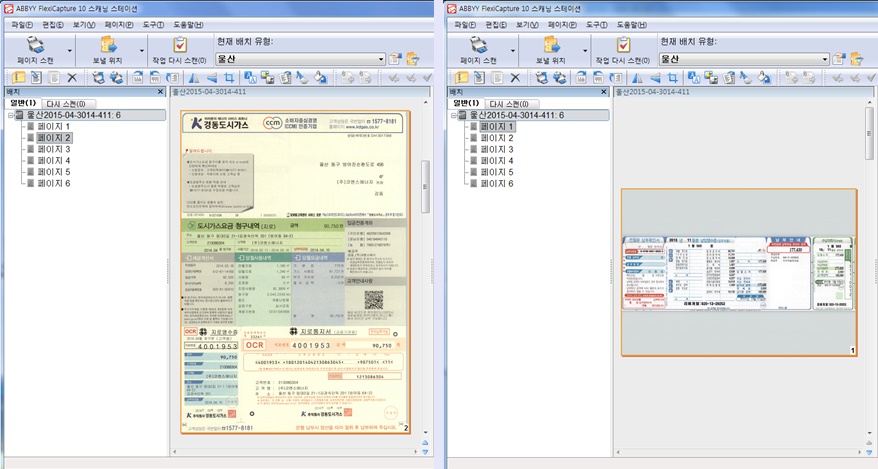
Task: Close the 배치 panel in left window
Action: click(160, 92)
